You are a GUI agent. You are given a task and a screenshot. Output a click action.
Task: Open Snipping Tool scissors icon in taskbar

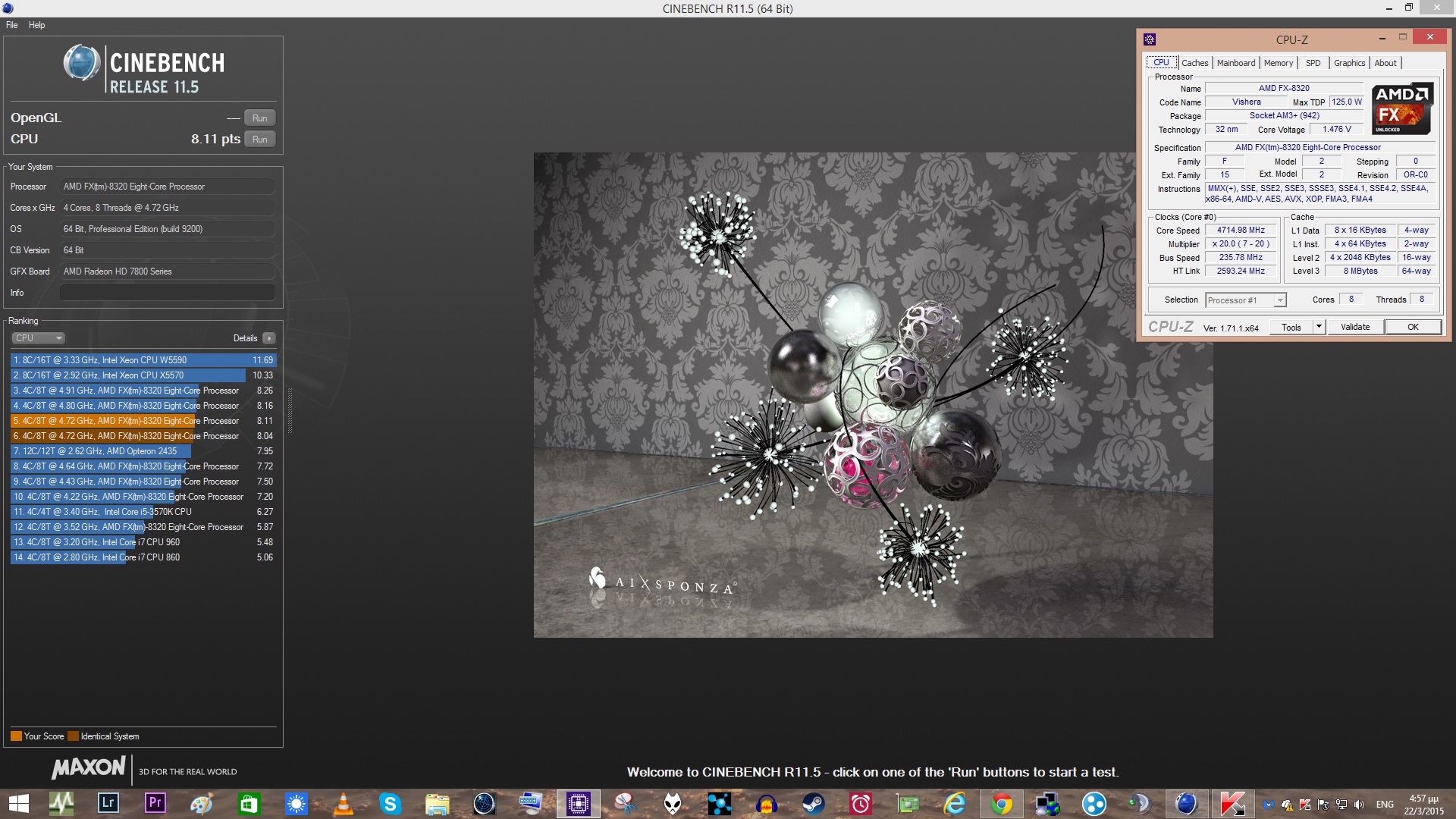625,804
